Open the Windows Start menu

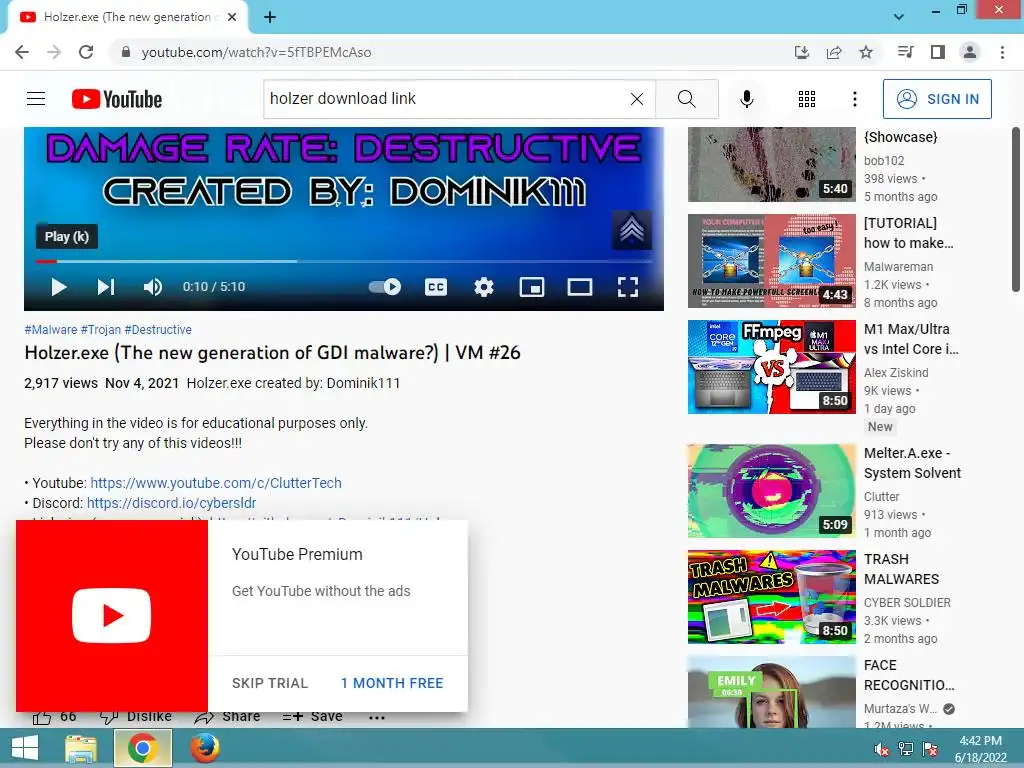pos(25,748)
